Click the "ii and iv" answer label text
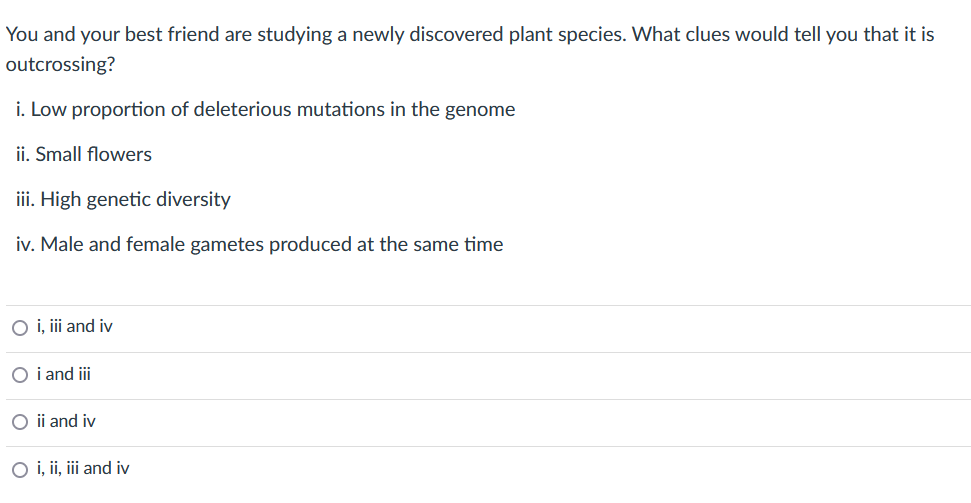Image resolution: width=971 pixels, height=503 pixels. click(x=66, y=421)
